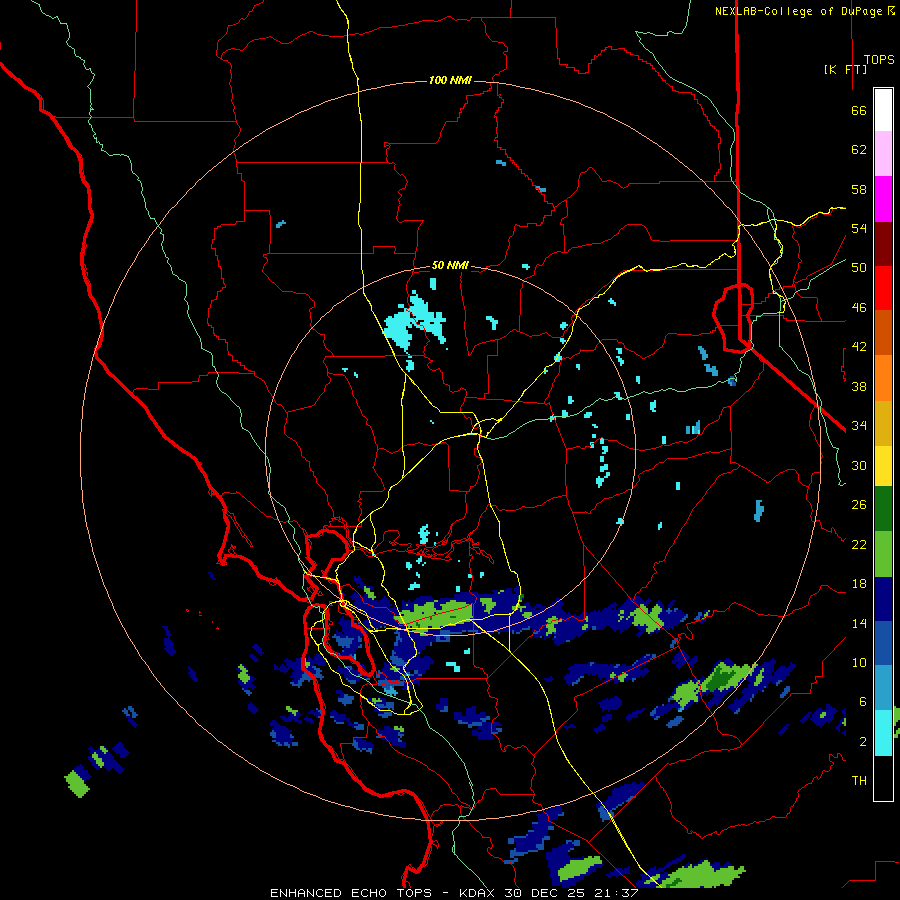Select the navy blue legend swatch
900x900 pixels.
pyautogui.click(x=883, y=599)
